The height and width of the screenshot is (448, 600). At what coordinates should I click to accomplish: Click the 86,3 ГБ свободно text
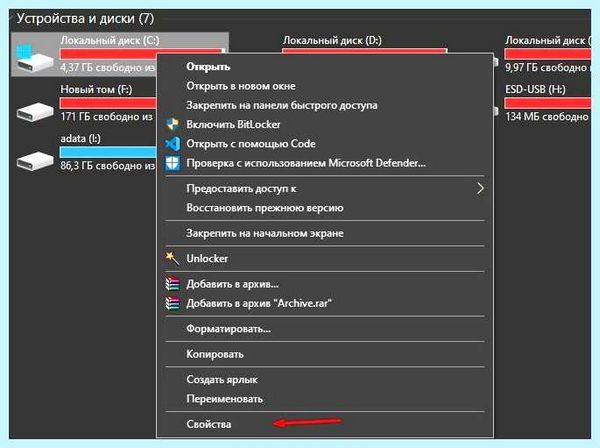(x=108, y=166)
